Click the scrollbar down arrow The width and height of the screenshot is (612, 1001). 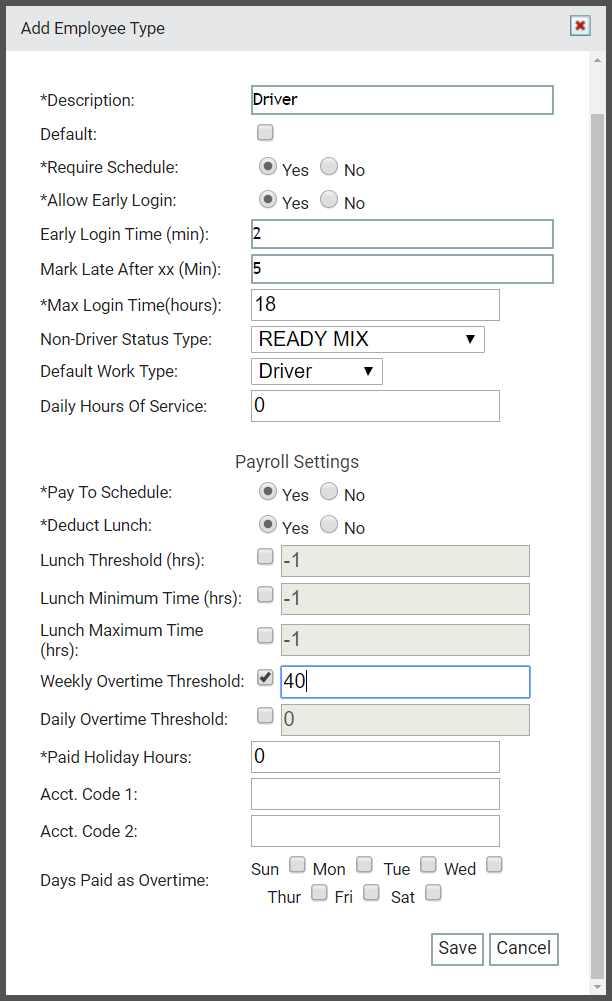(597, 987)
